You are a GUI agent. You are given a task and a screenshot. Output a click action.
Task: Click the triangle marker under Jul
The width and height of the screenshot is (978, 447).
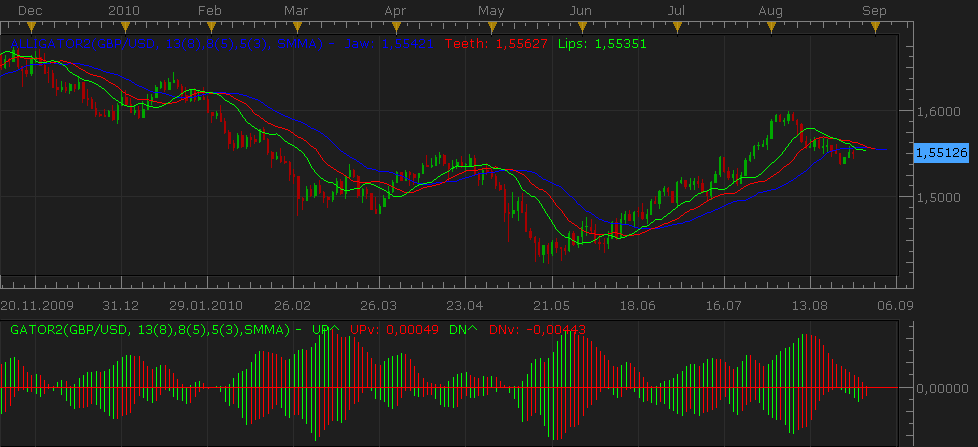(677, 27)
